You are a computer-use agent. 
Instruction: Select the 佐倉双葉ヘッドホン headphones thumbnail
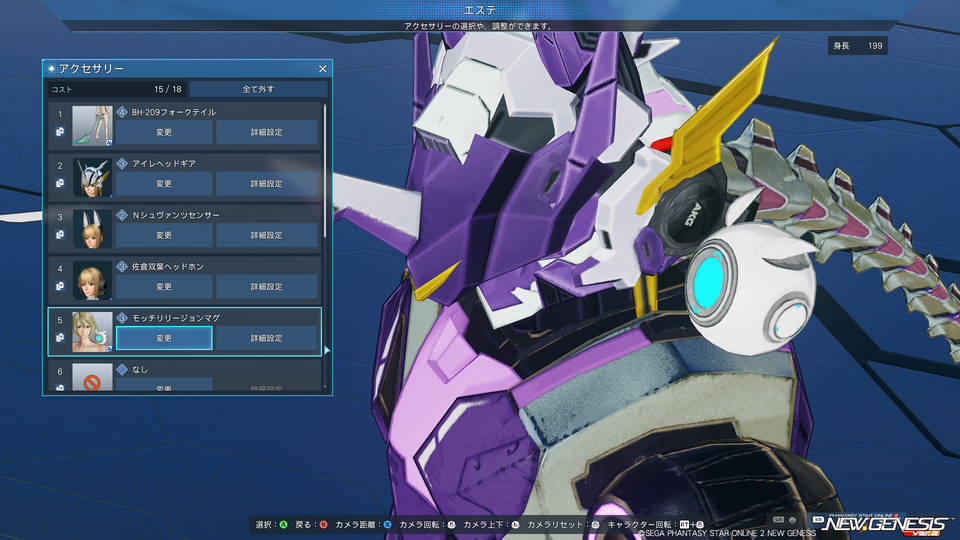(92, 280)
